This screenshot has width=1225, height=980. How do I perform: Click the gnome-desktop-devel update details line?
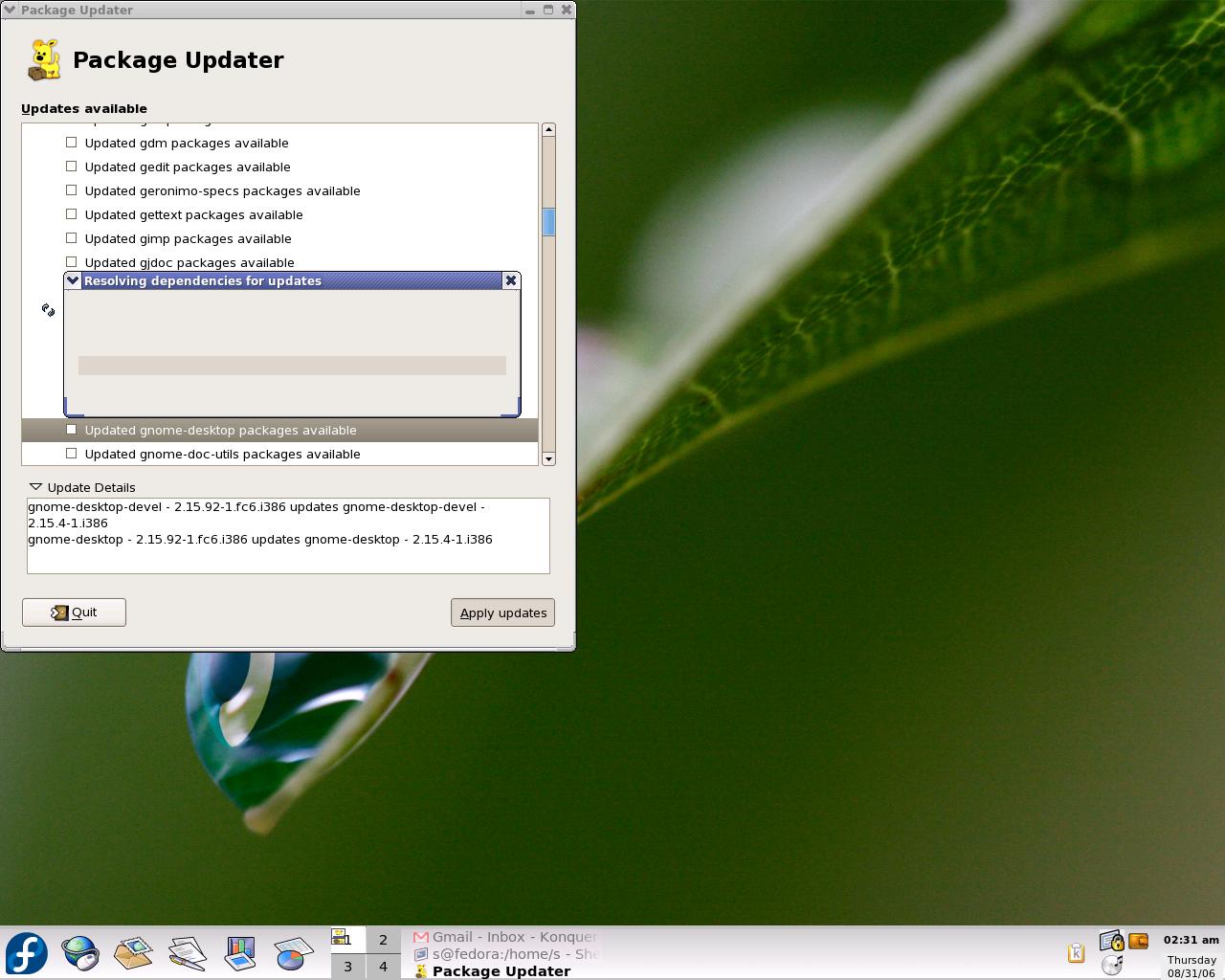click(x=256, y=515)
